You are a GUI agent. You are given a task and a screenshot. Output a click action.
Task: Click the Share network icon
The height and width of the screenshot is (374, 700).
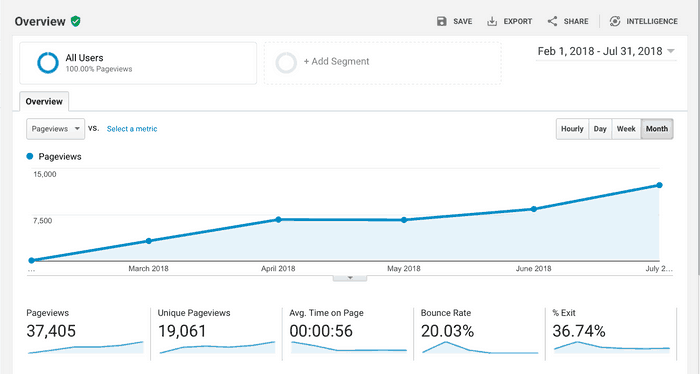[552, 21]
